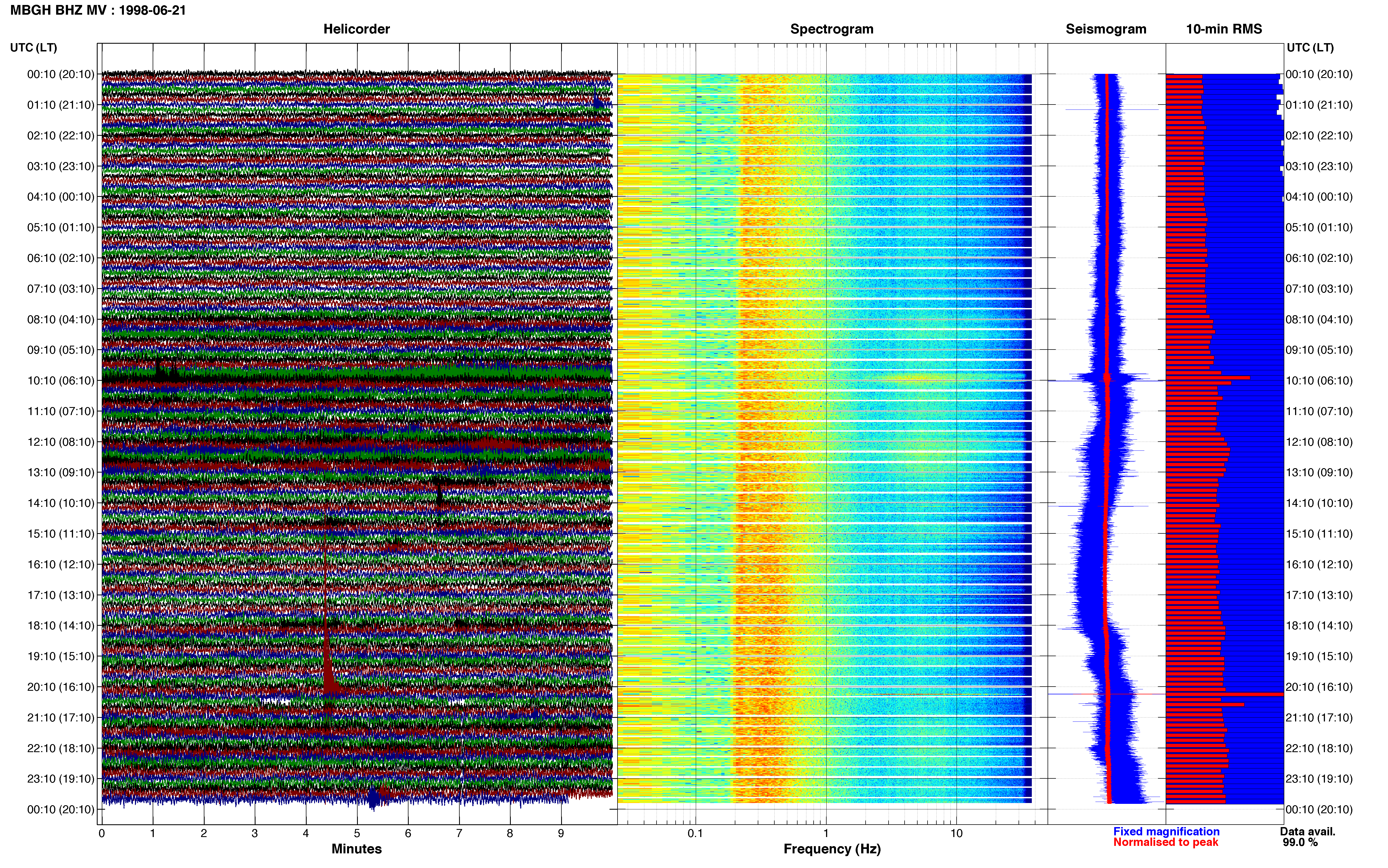
Task: Click the Seismogram panel heading
Action: click(x=1106, y=29)
